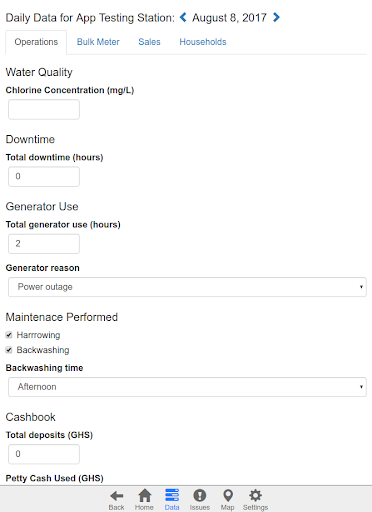Click the Total downtime hours field

pyautogui.click(x=44, y=177)
